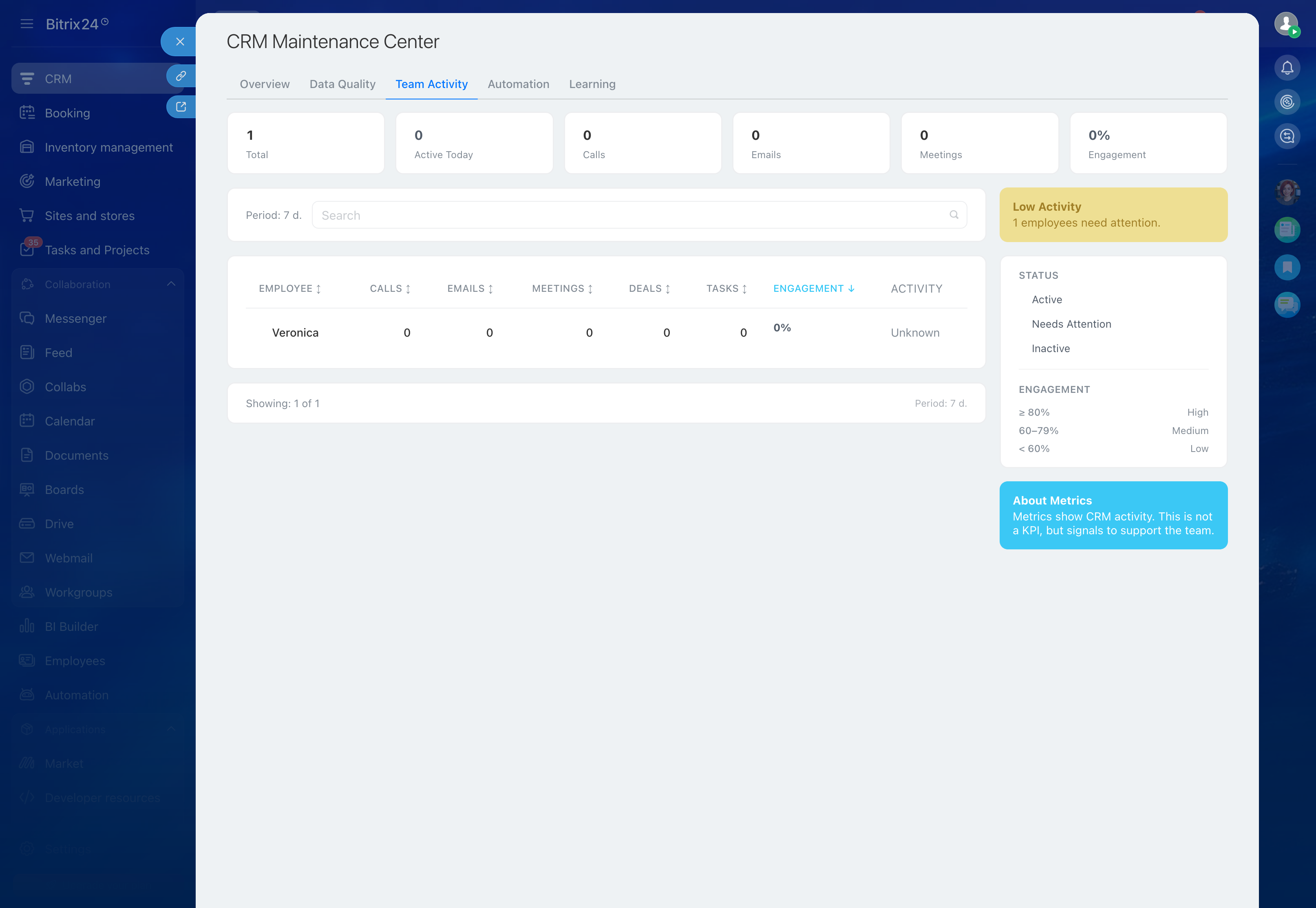Select the Active status filter
The width and height of the screenshot is (1316, 908).
click(1046, 300)
